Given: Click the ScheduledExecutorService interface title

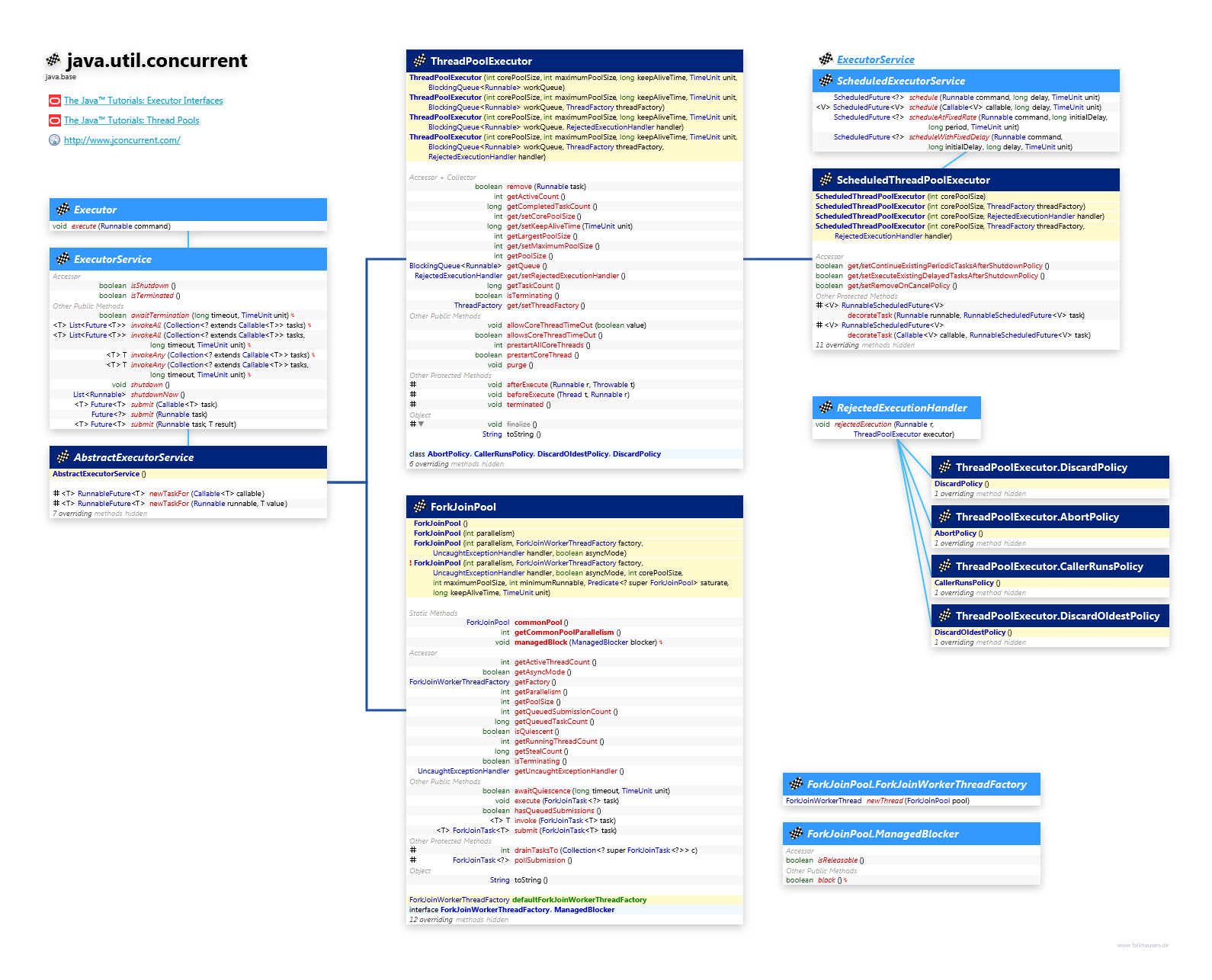Looking at the screenshot, I should [x=900, y=81].
